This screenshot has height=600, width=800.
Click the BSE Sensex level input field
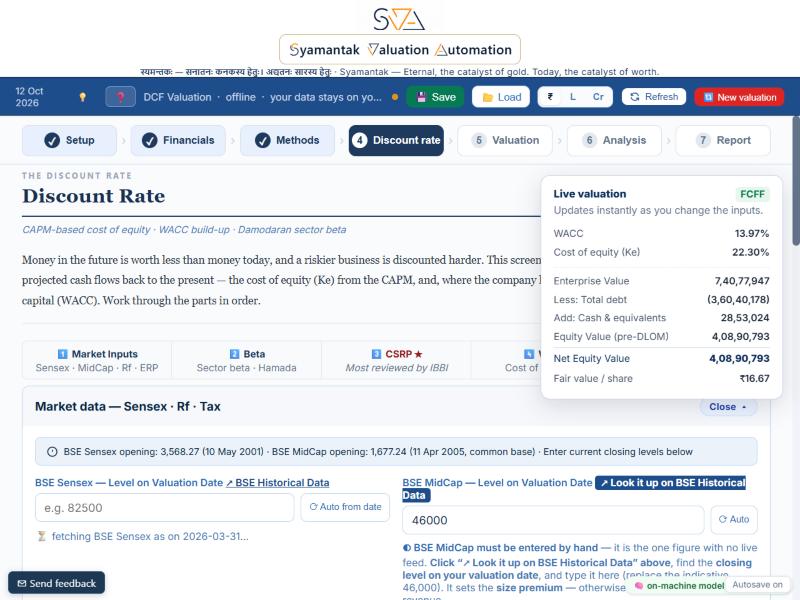tap(165, 508)
